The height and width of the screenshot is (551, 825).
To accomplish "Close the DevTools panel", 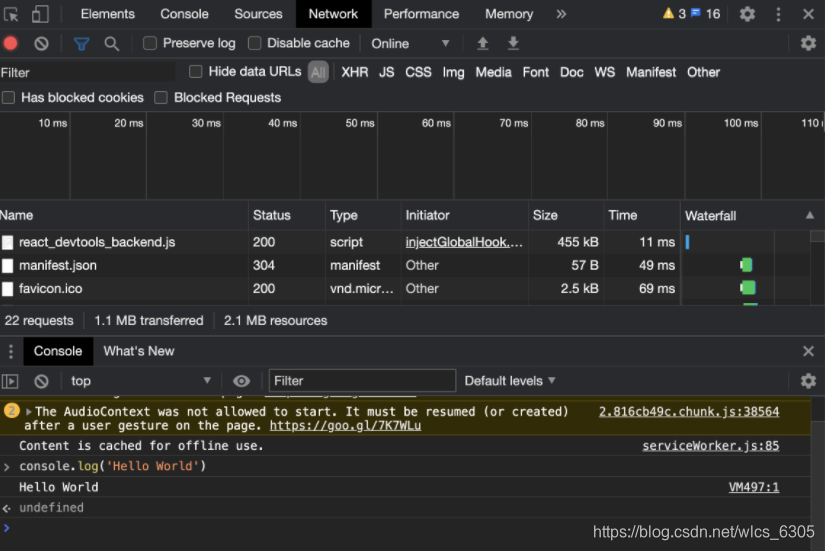I will coord(809,14).
